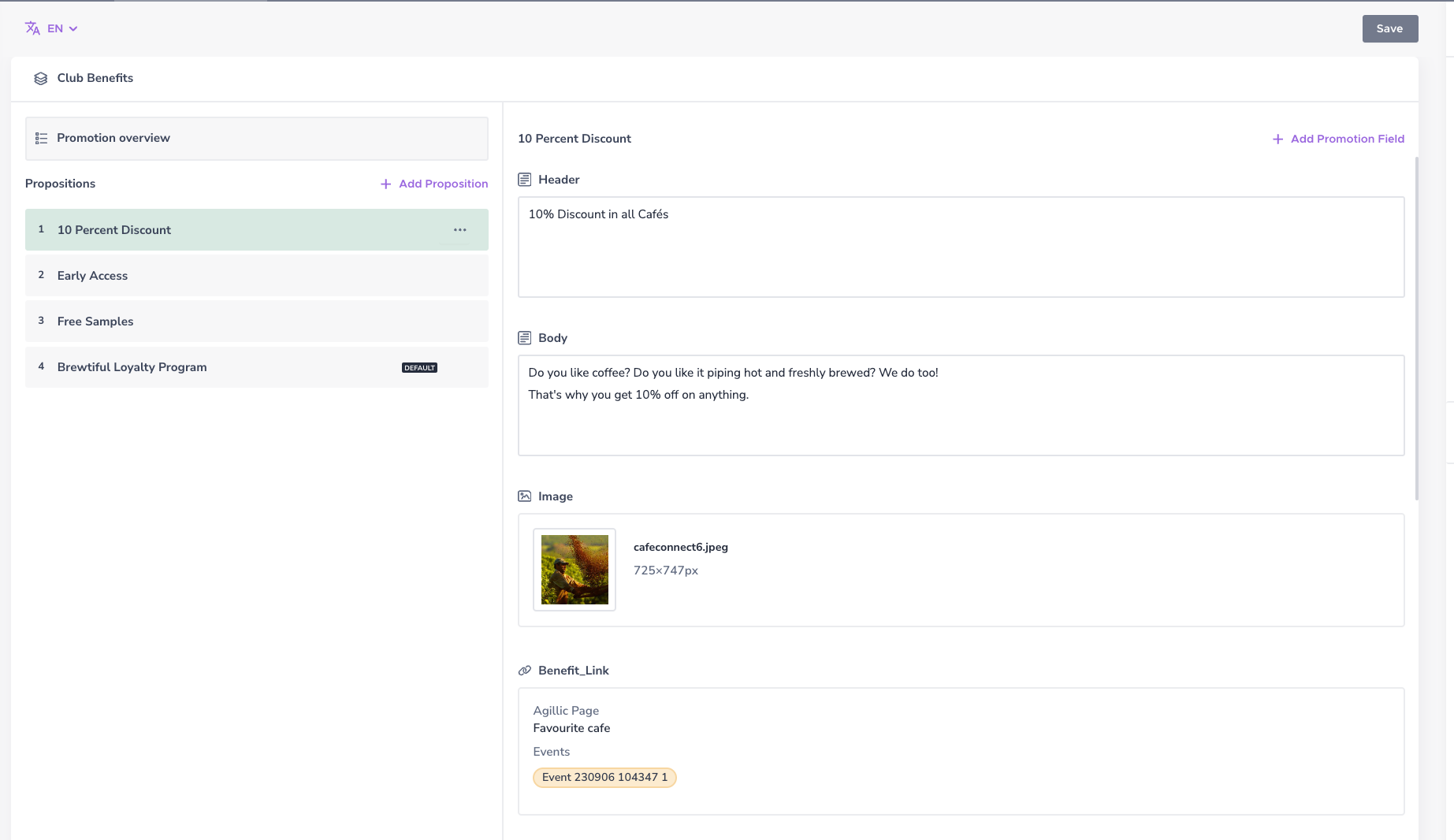The width and height of the screenshot is (1454, 840).
Task: Click the Agillic Page label
Action: [565, 711]
